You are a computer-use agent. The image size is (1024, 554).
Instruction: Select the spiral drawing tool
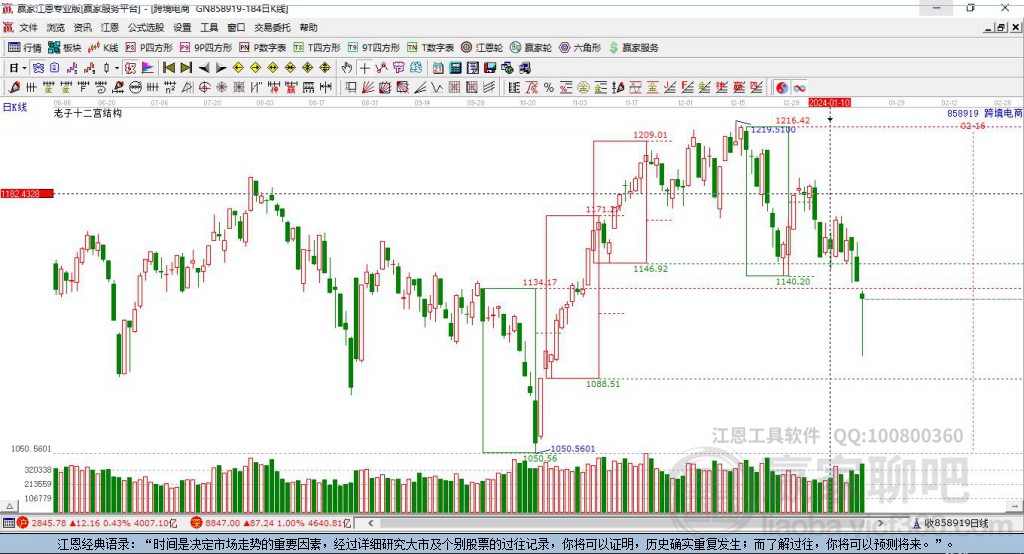point(101,87)
